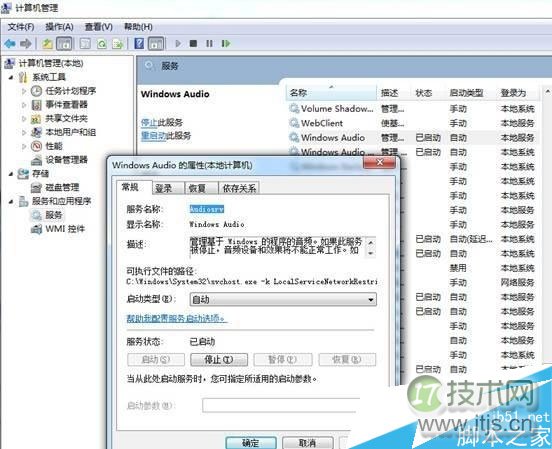Select 计算机管理(本地) root node
552x449 pixels.
click(x=51, y=63)
